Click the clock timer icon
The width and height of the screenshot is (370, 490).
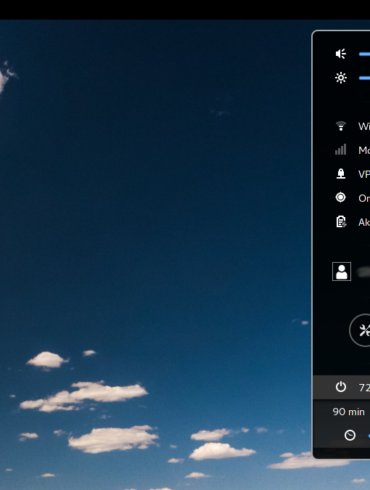point(350,435)
